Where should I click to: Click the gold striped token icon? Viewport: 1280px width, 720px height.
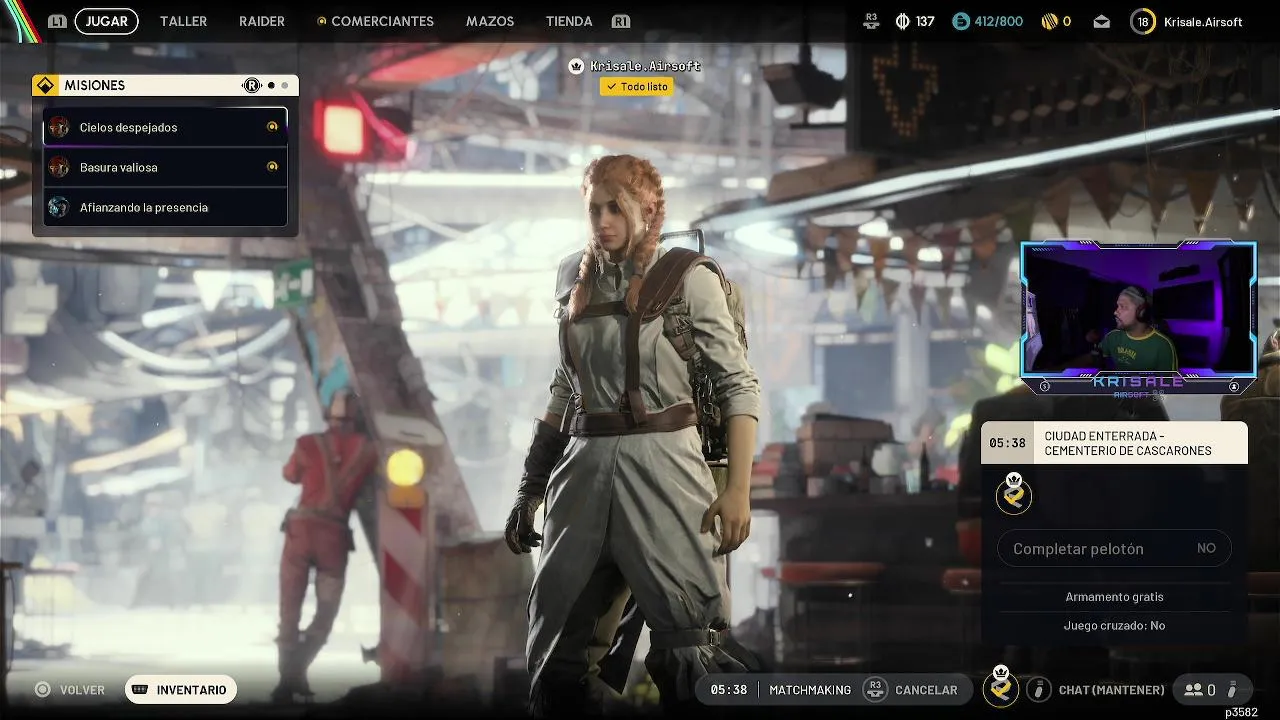[1049, 21]
